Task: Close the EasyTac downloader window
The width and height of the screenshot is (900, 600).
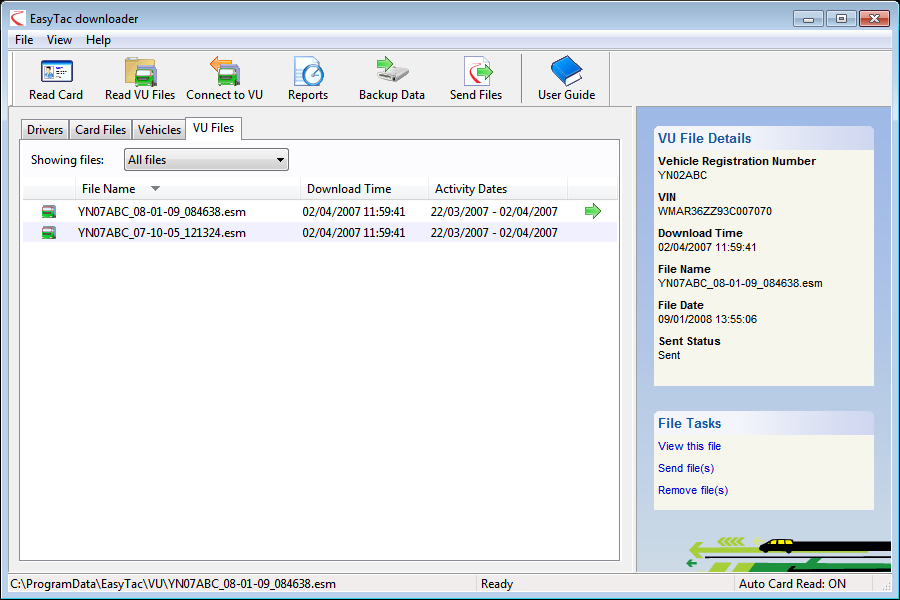Action: [x=874, y=19]
